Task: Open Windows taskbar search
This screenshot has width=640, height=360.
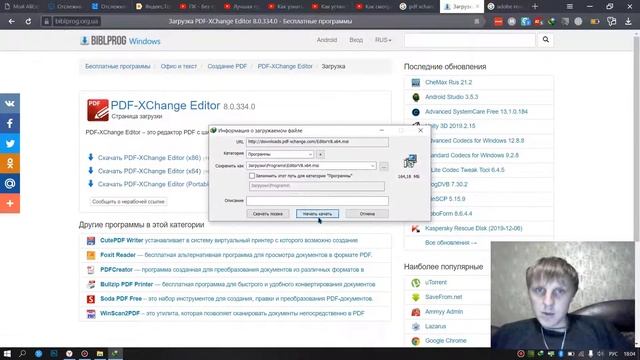Action: point(22,353)
